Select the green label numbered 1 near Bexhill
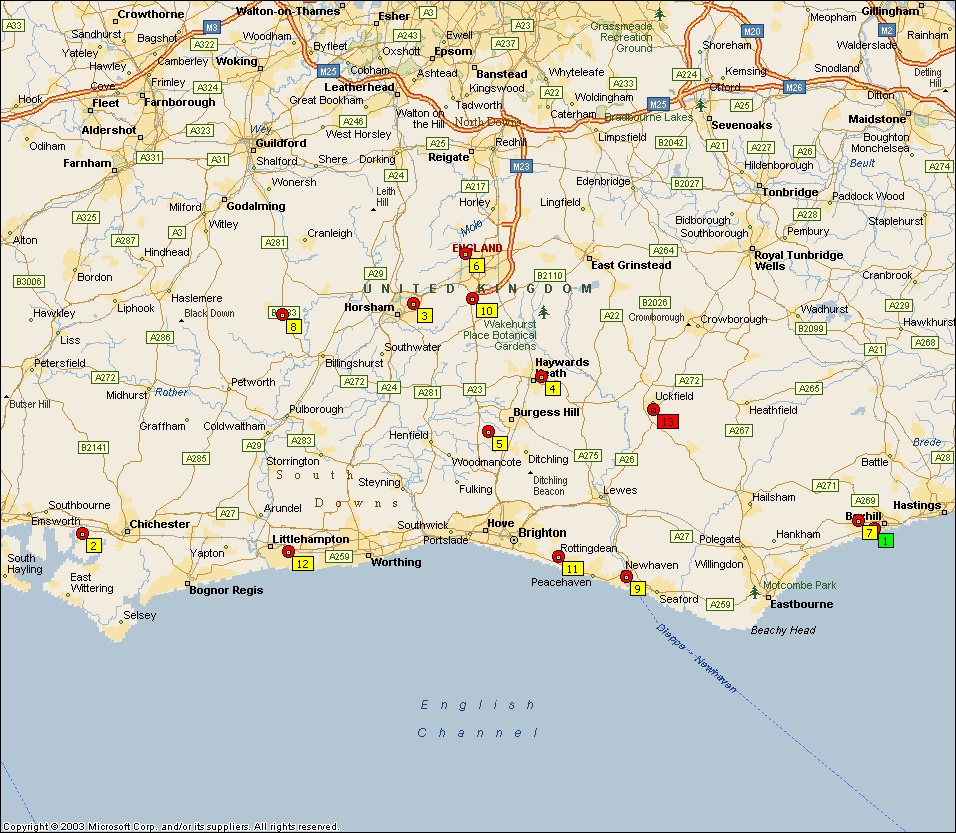This screenshot has width=956, height=833. click(x=885, y=541)
